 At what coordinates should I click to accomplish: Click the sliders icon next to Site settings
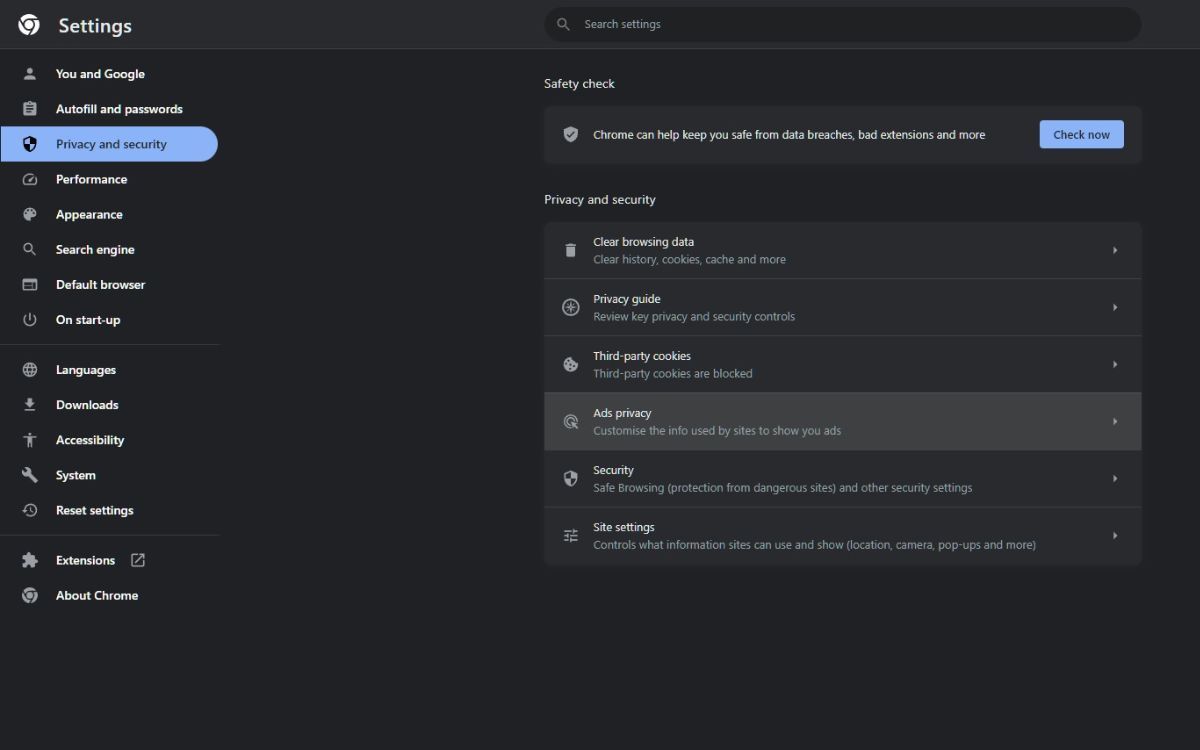[570, 535]
